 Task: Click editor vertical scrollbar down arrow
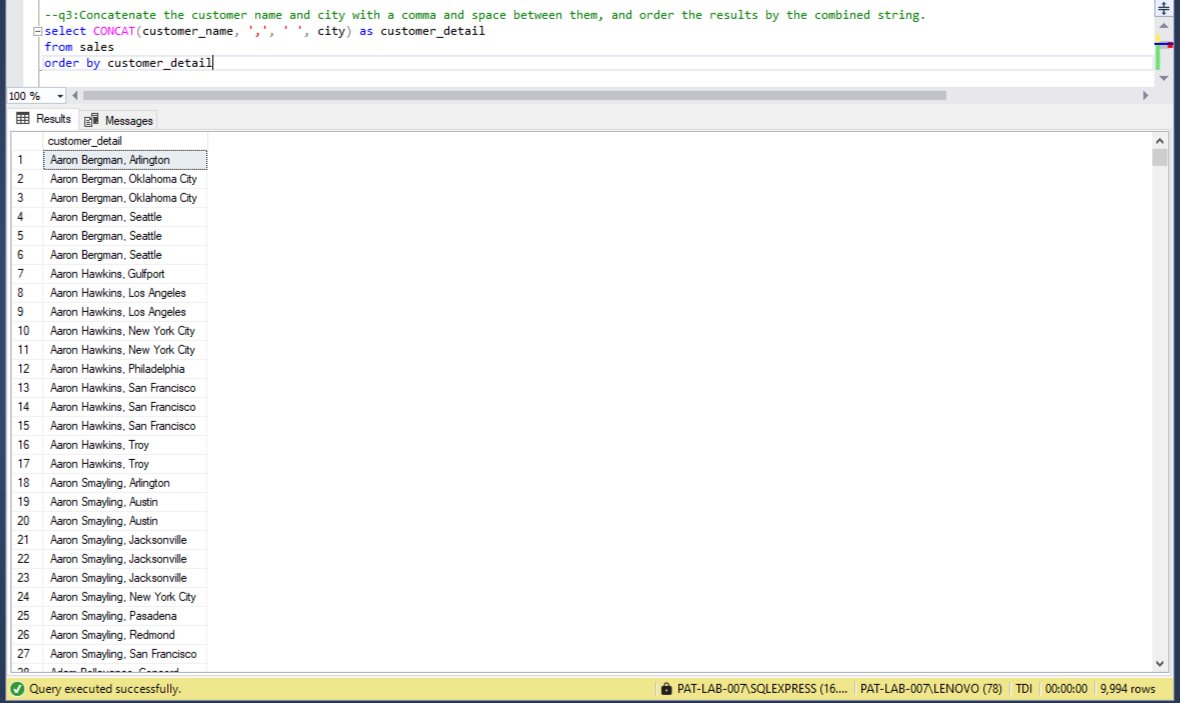[x=1163, y=78]
